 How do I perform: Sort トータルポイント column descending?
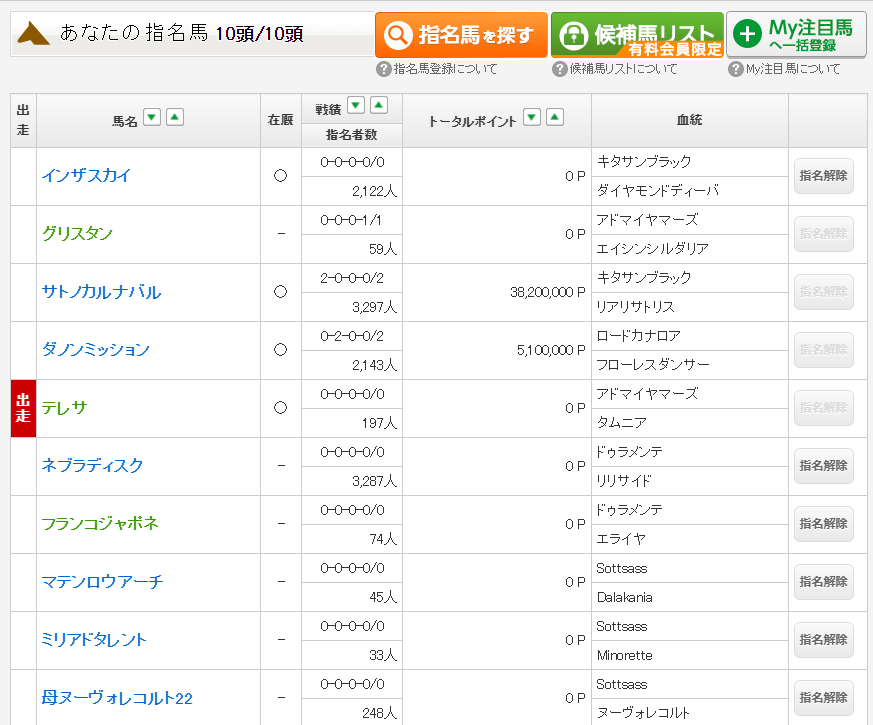point(532,118)
